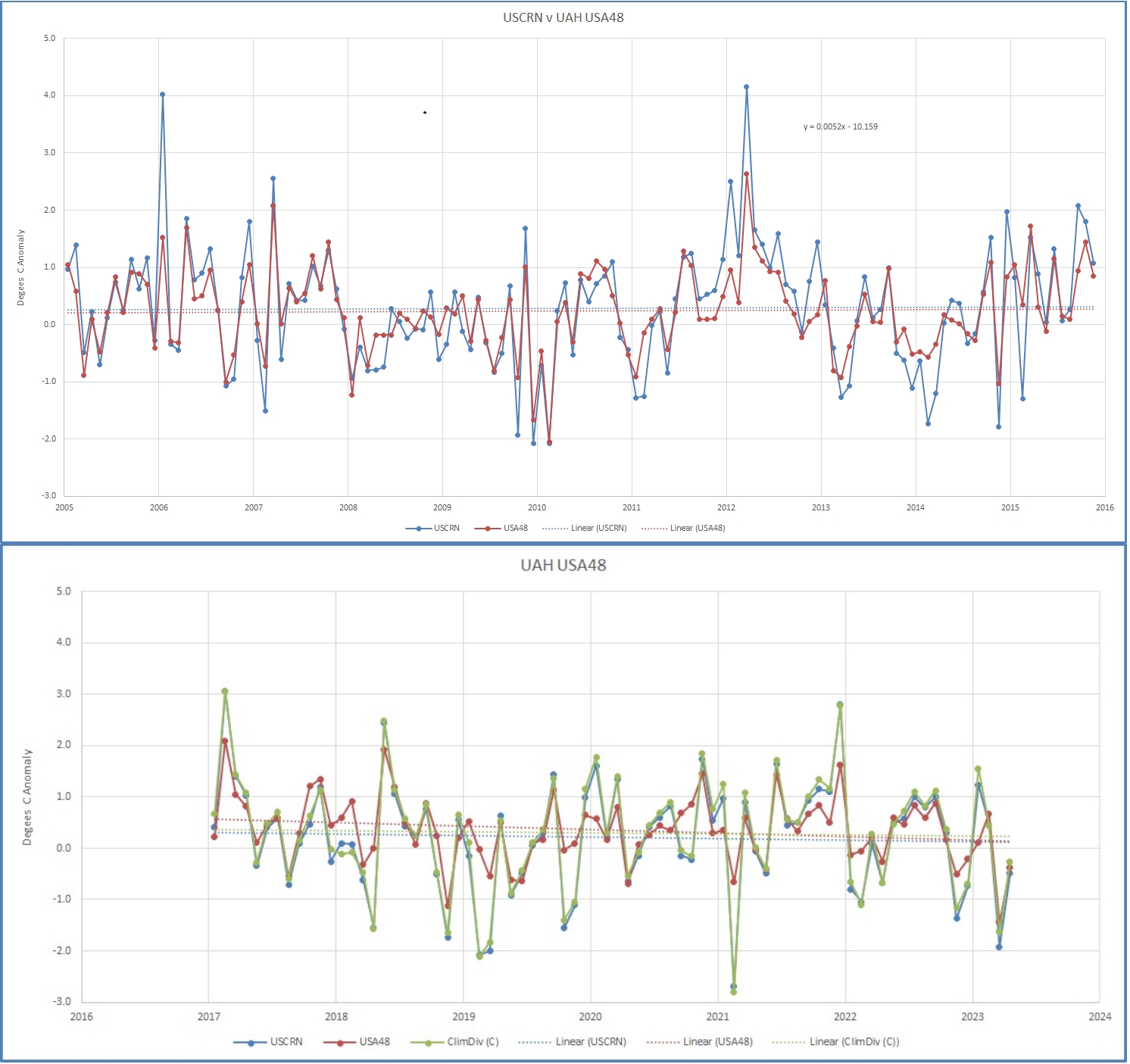Select the top chart's vertical axis title
The width and height of the screenshot is (1130, 1064).
point(21,267)
